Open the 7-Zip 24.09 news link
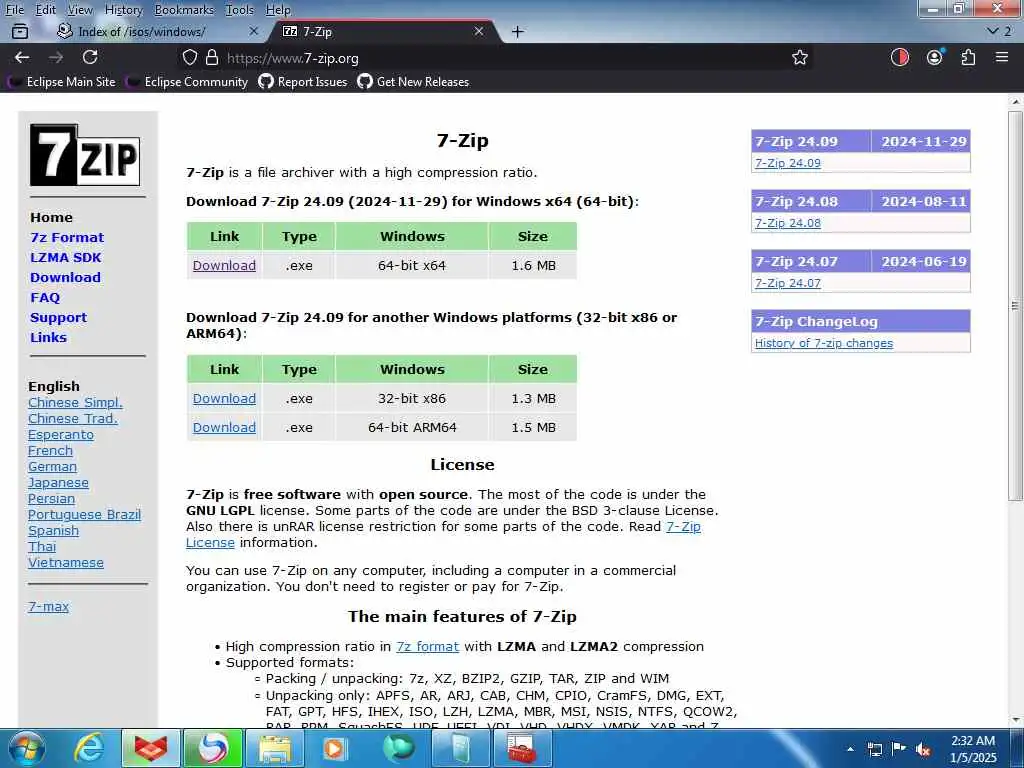 pos(788,163)
